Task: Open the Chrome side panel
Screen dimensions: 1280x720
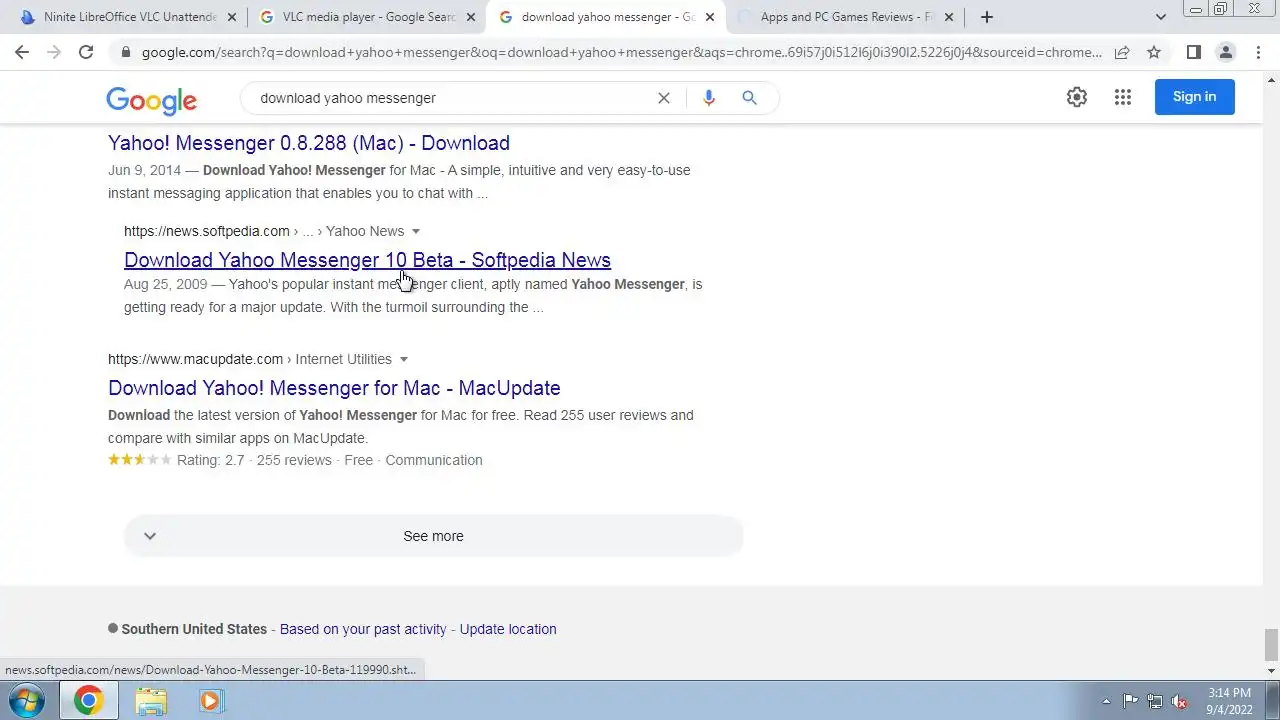Action: [x=1194, y=52]
